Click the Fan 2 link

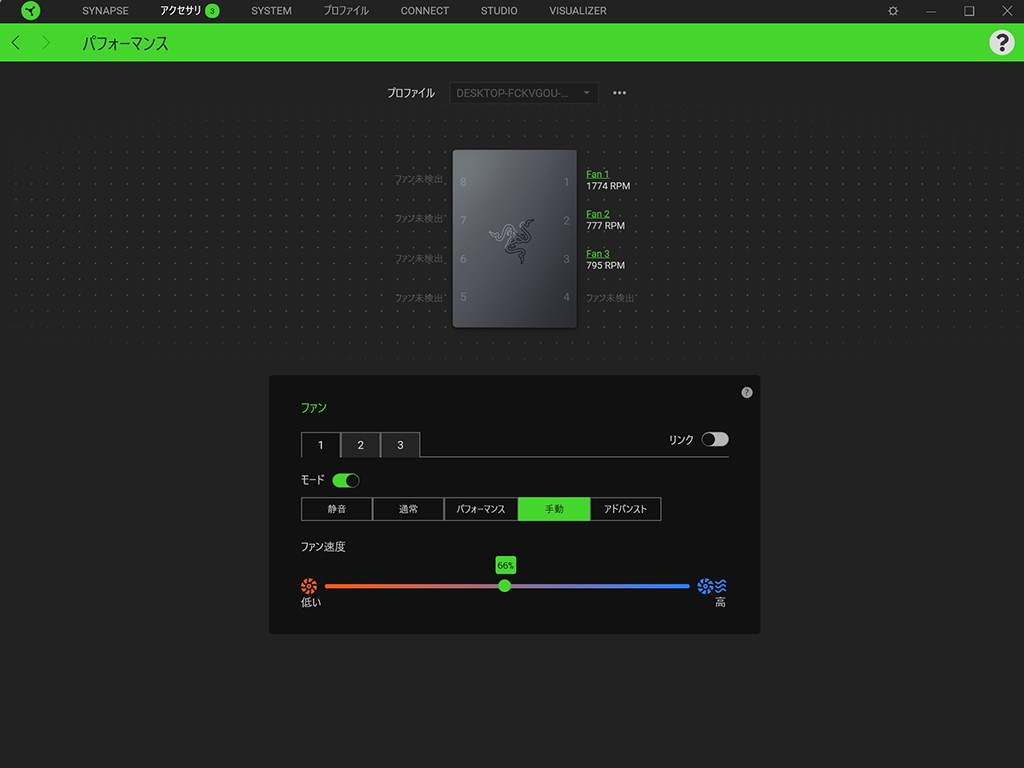[598, 214]
